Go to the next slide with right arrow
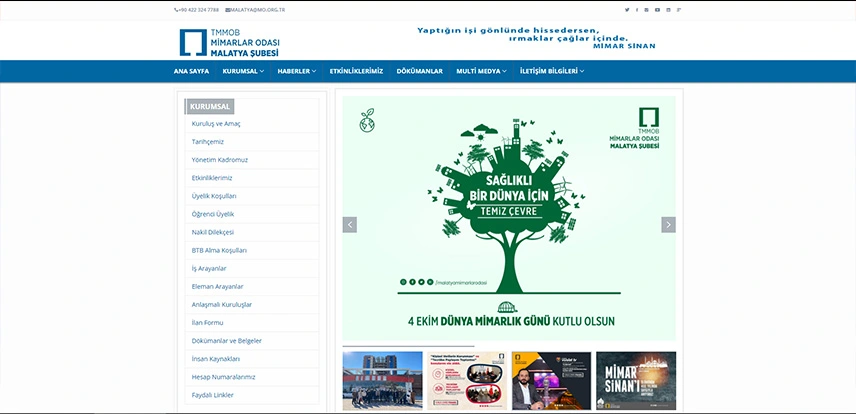This screenshot has width=856, height=414. (x=668, y=225)
